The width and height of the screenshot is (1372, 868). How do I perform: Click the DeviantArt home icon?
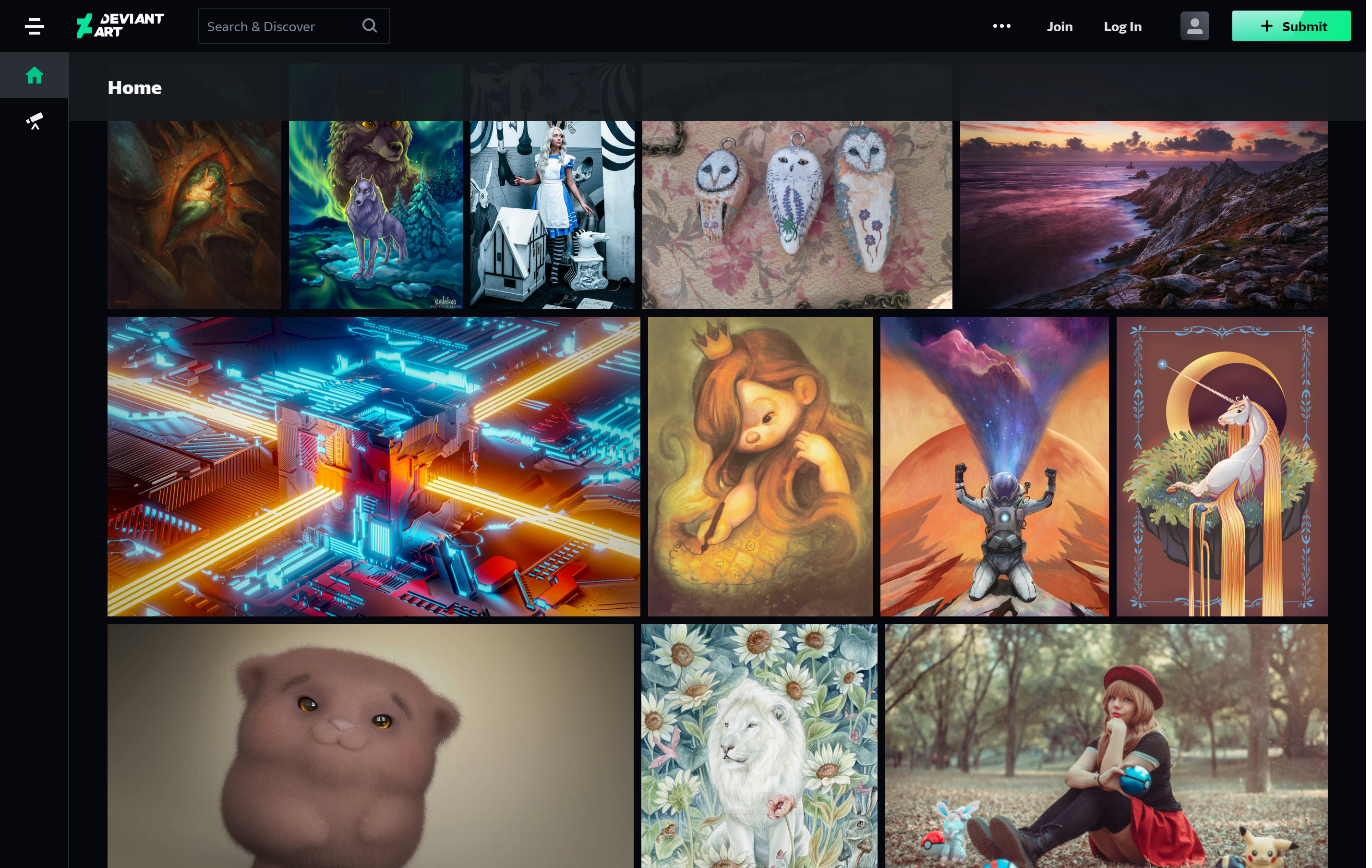tap(35, 75)
